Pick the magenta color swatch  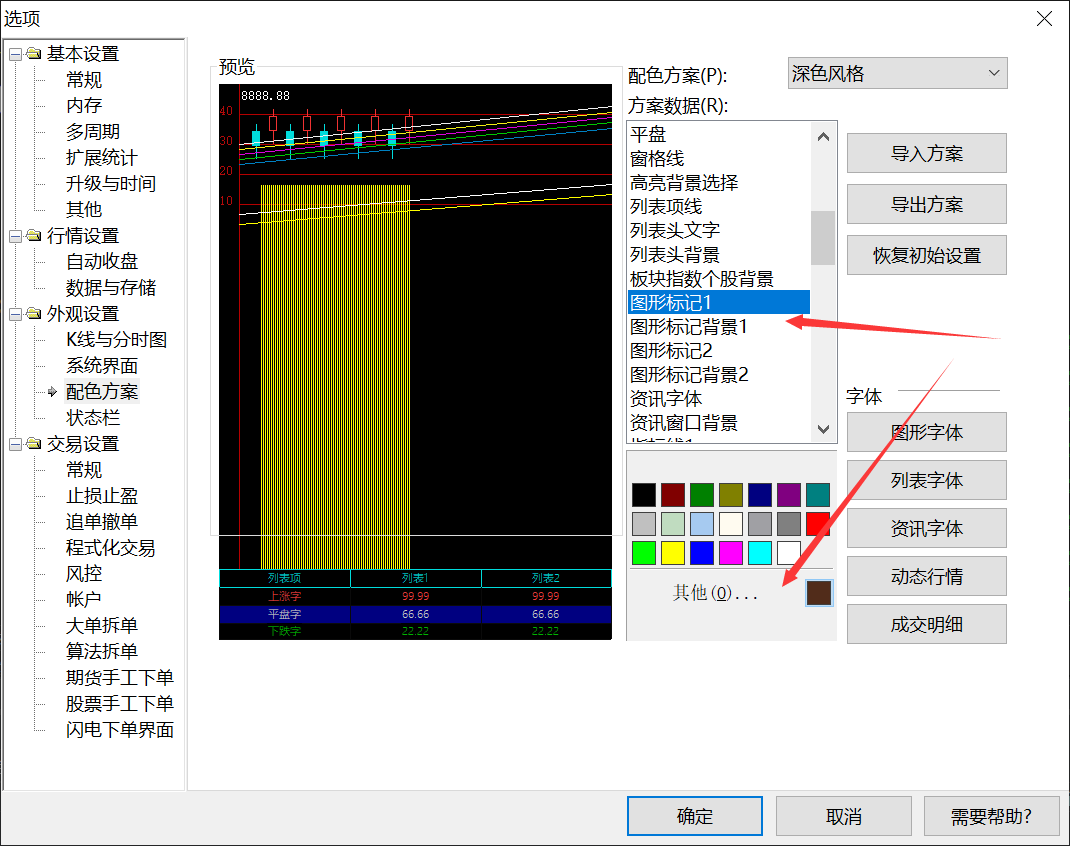tap(731, 553)
